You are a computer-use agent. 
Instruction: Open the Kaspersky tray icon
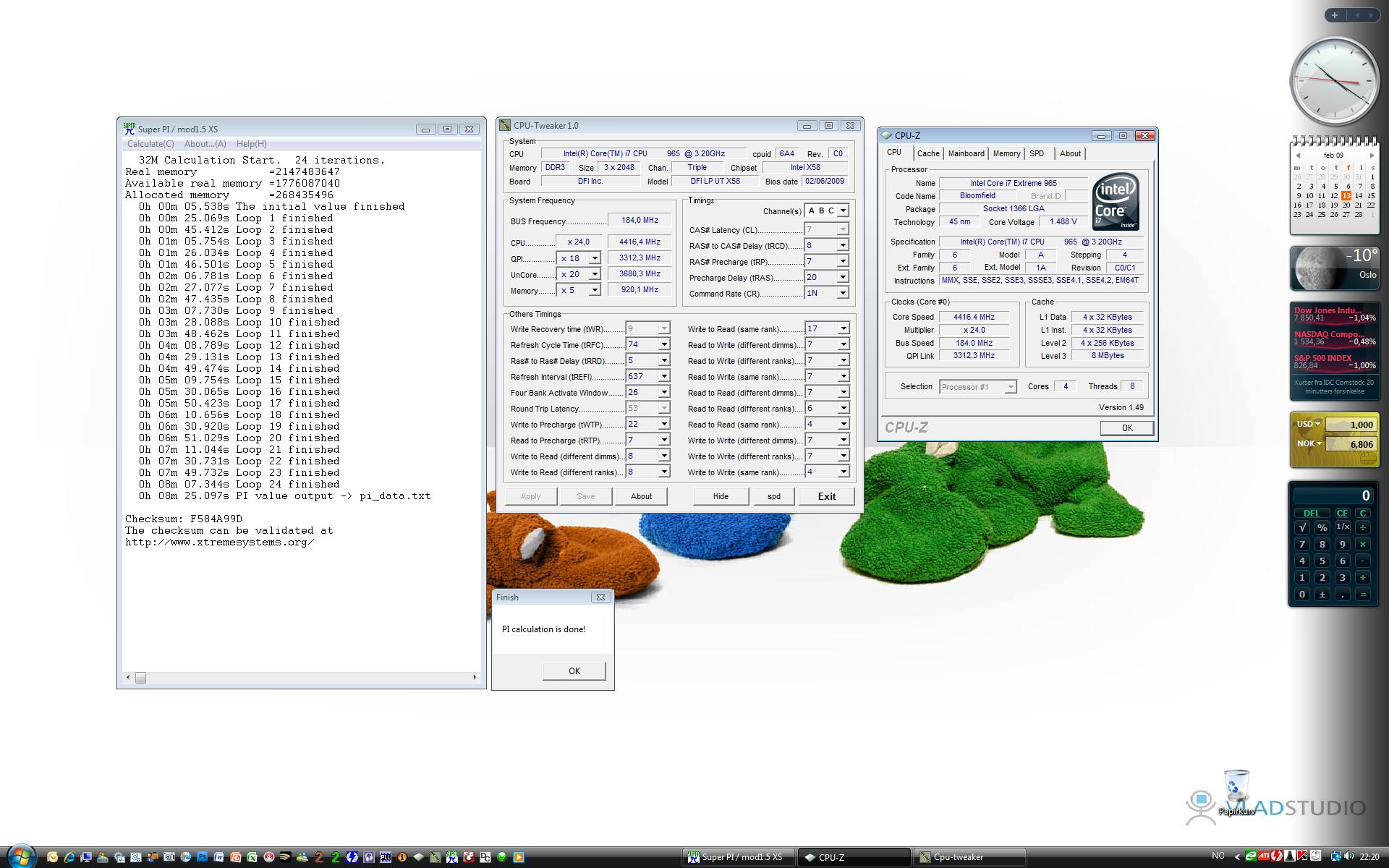(1302, 856)
